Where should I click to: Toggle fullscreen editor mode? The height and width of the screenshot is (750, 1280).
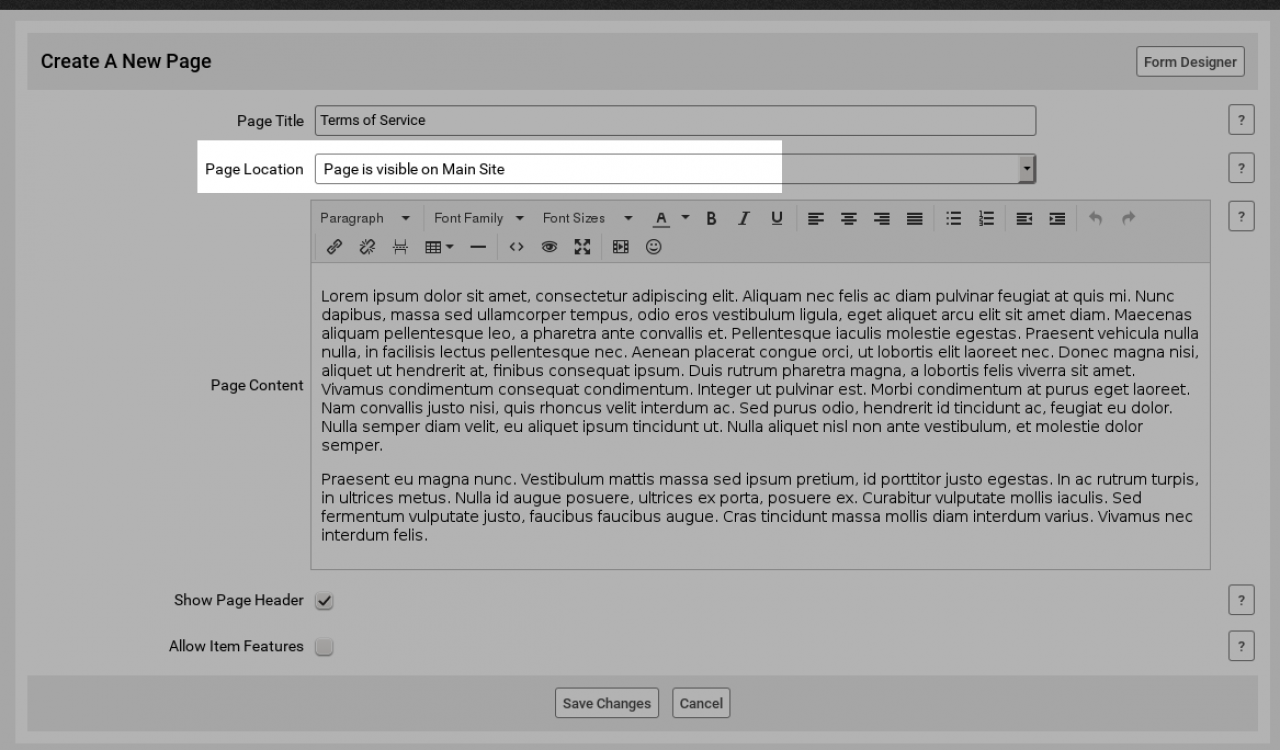[582, 246]
